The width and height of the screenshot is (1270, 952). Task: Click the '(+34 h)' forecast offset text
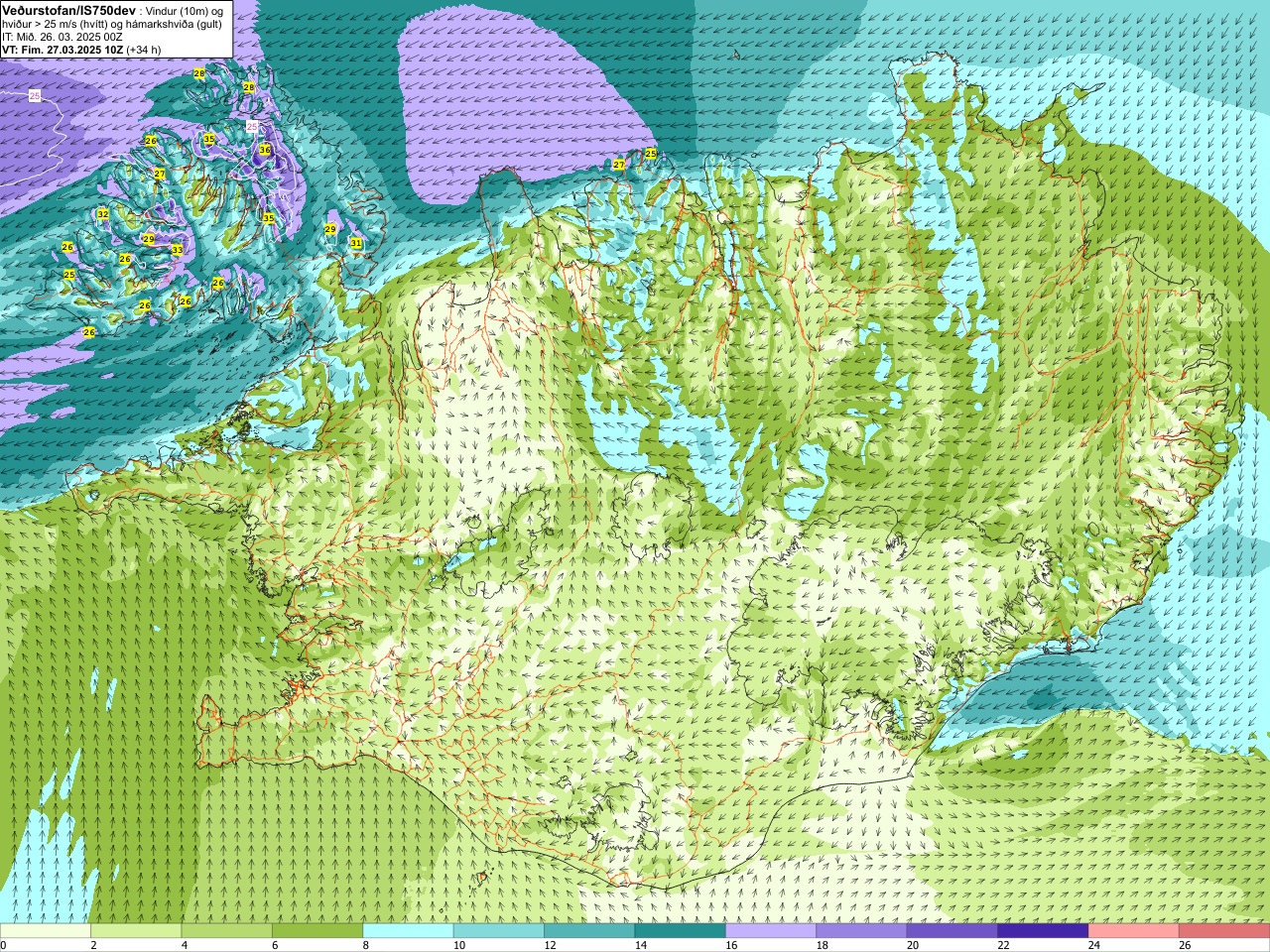click(x=144, y=50)
